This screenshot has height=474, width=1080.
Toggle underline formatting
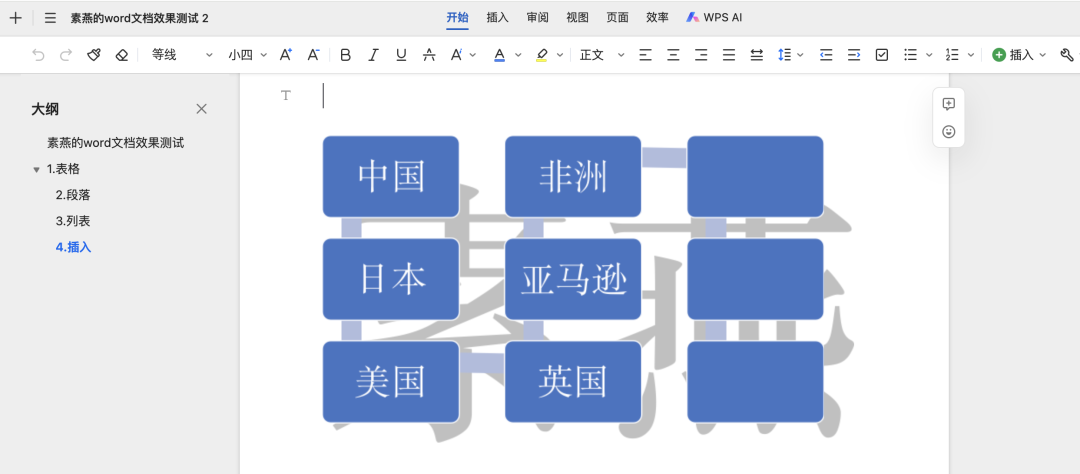coord(402,55)
